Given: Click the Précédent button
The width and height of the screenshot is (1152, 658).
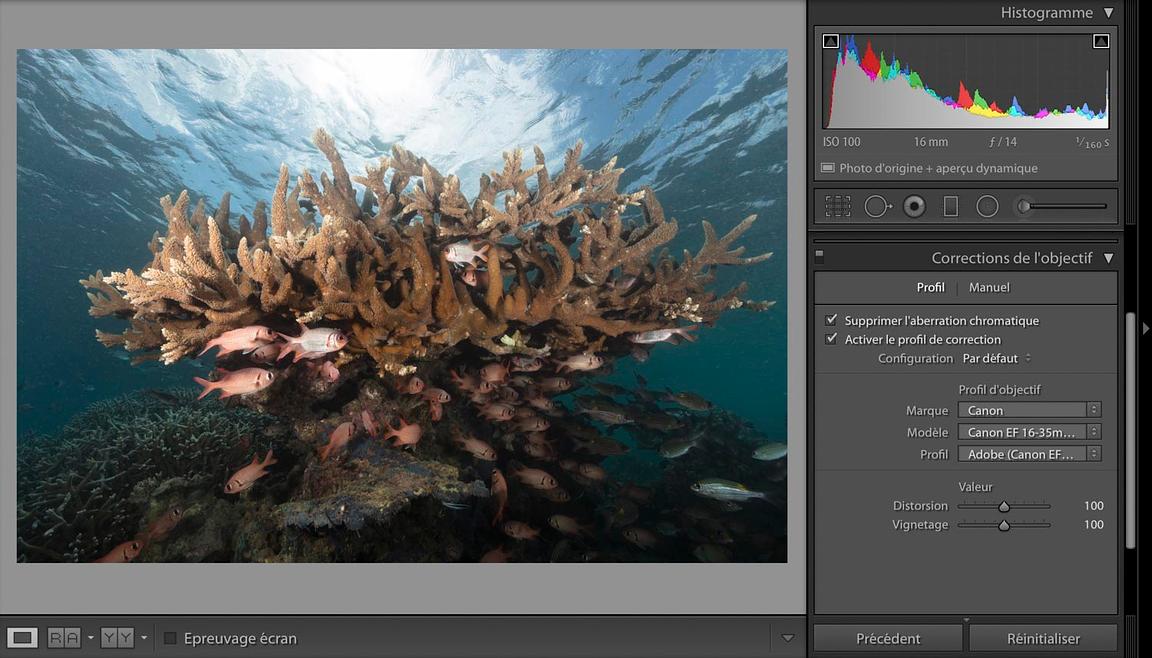Looking at the screenshot, I should point(888,639).
